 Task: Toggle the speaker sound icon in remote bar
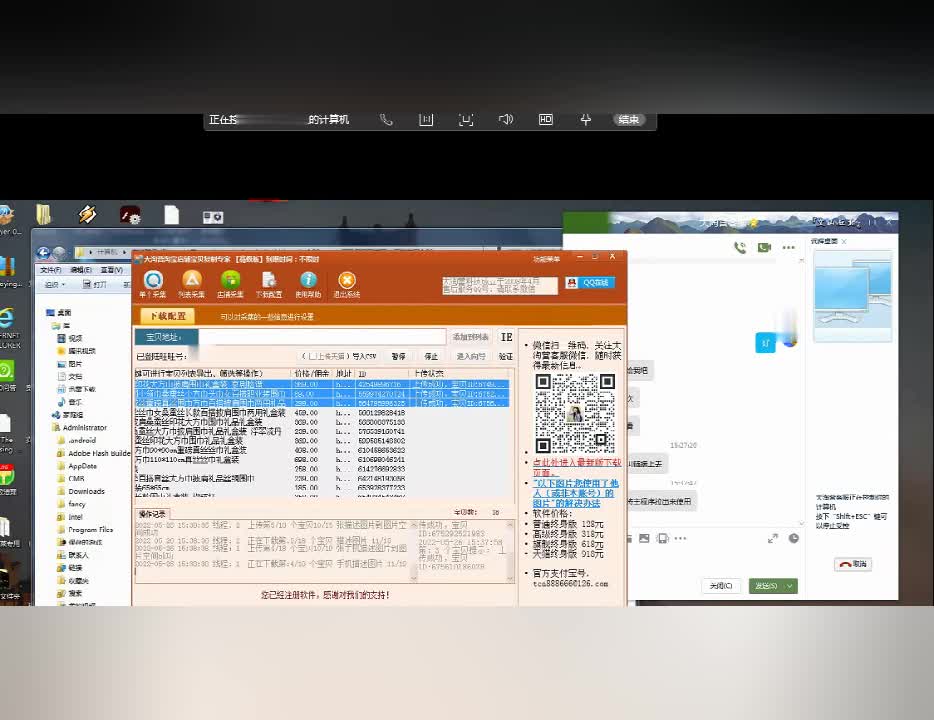pos(506,120)
